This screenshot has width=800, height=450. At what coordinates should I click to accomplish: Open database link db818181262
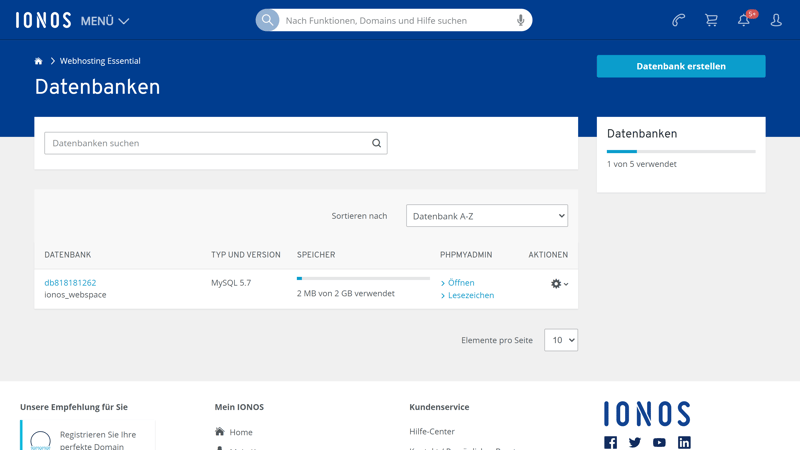click(x=70, y=283)
